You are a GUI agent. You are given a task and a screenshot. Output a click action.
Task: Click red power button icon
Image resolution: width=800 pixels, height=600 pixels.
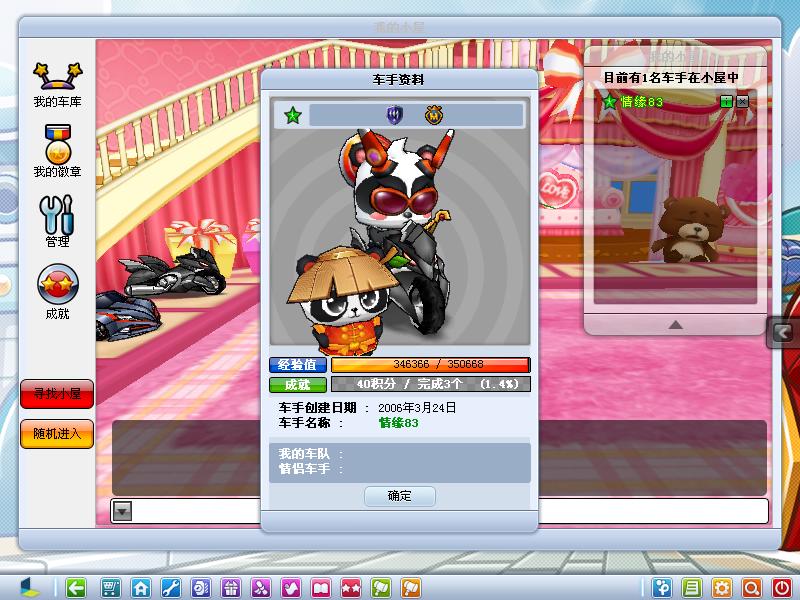pos(782,588)
